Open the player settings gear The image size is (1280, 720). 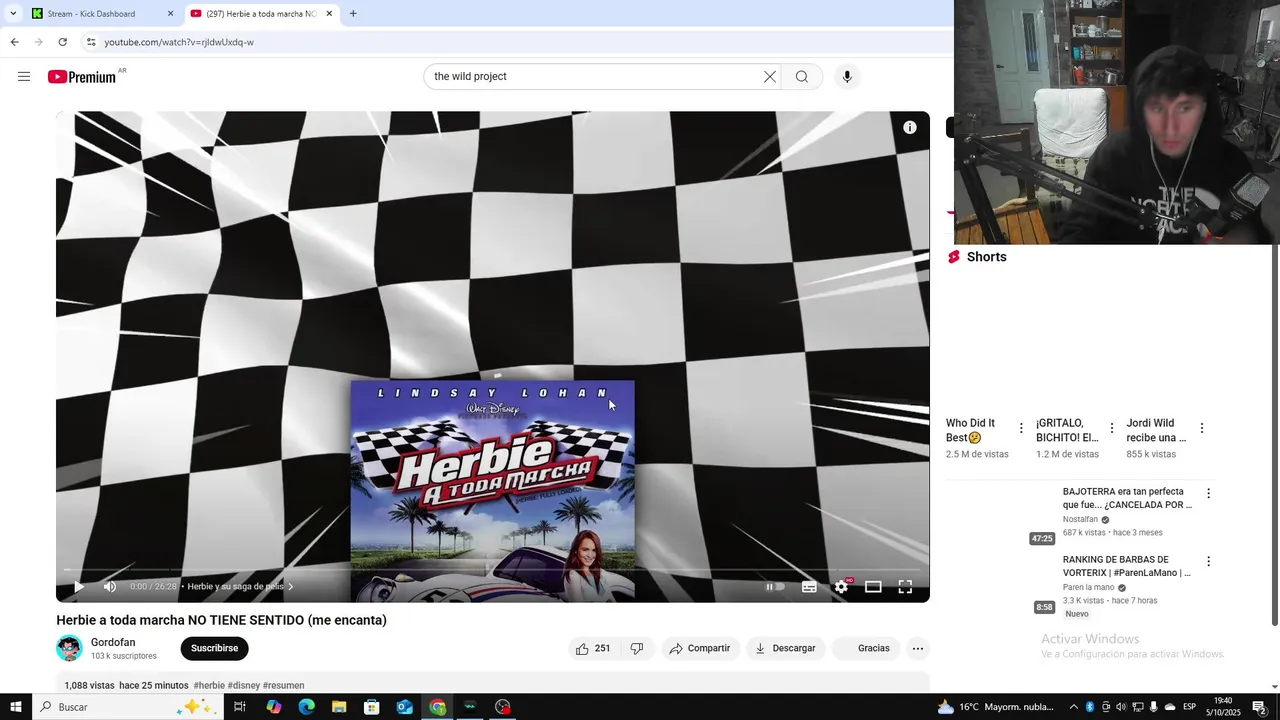pyautogui.click(x=841, y=587)
